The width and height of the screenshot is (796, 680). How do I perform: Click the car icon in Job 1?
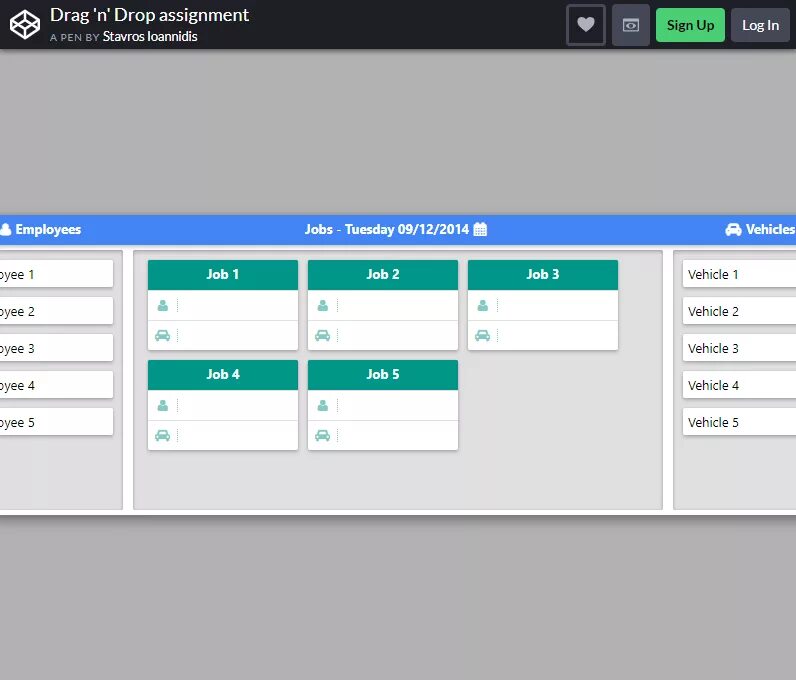tap(162, 335)
